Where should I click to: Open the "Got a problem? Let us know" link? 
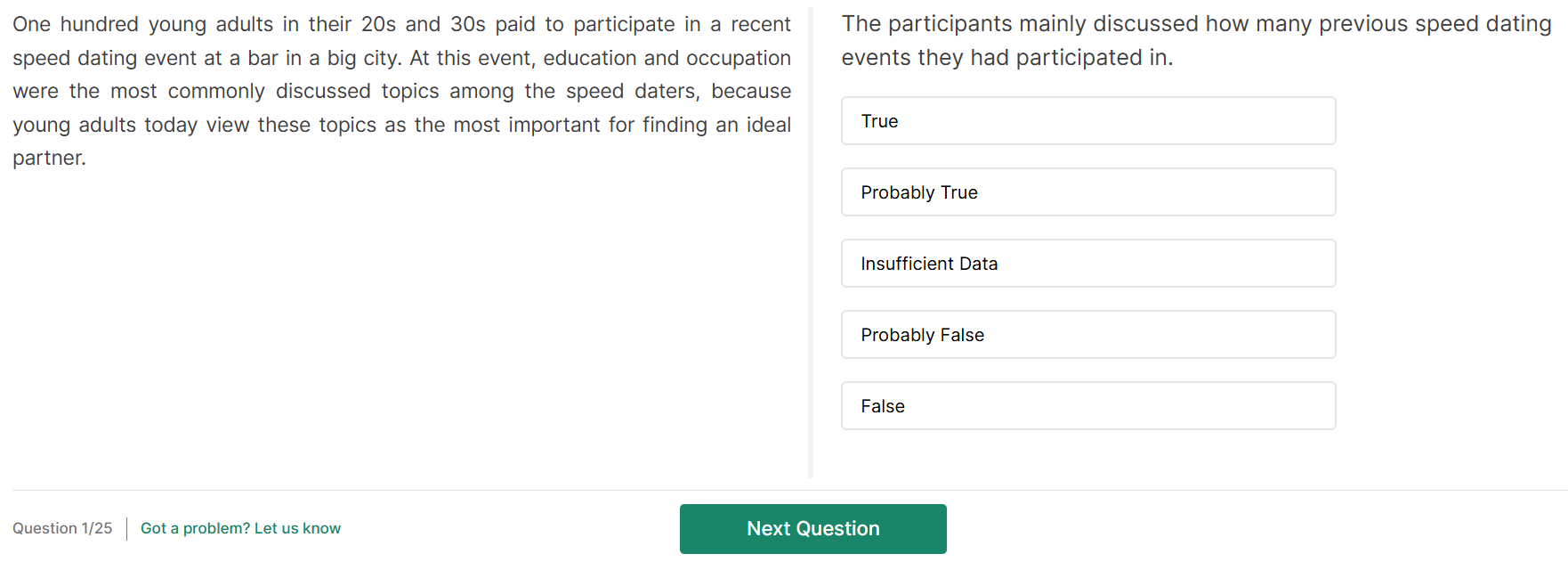point(240,529)
